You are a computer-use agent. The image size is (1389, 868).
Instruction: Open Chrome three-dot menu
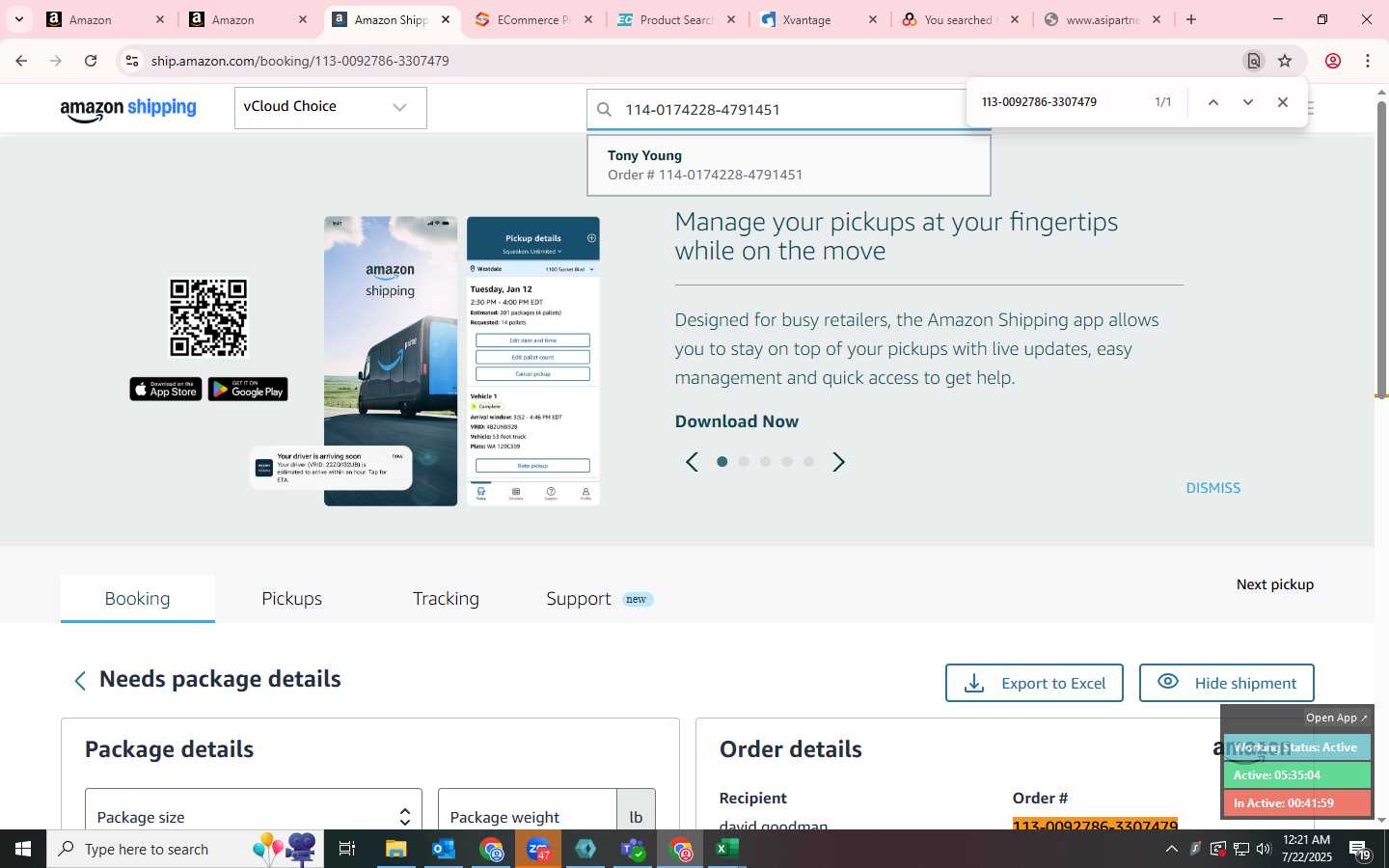[1368, 61]
